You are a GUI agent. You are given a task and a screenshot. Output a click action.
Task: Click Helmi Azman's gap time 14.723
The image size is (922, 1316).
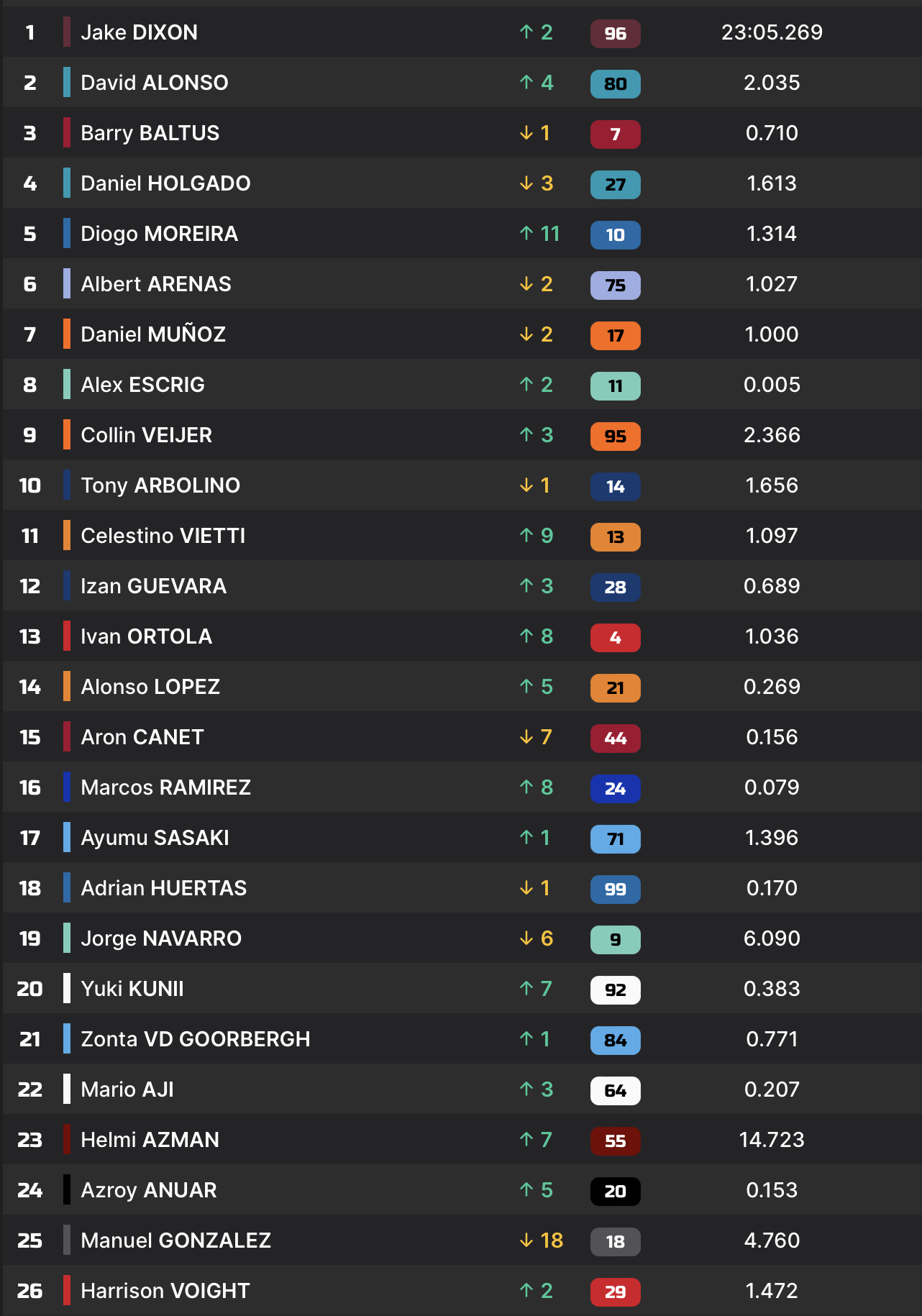coord(772,1140)
